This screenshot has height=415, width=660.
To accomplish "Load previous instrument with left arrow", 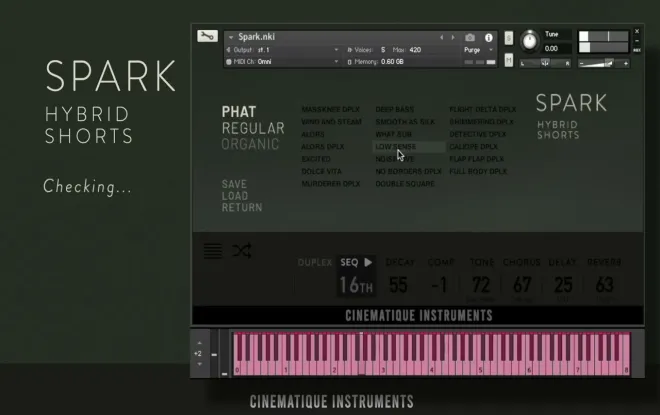I will click(441, 37).
